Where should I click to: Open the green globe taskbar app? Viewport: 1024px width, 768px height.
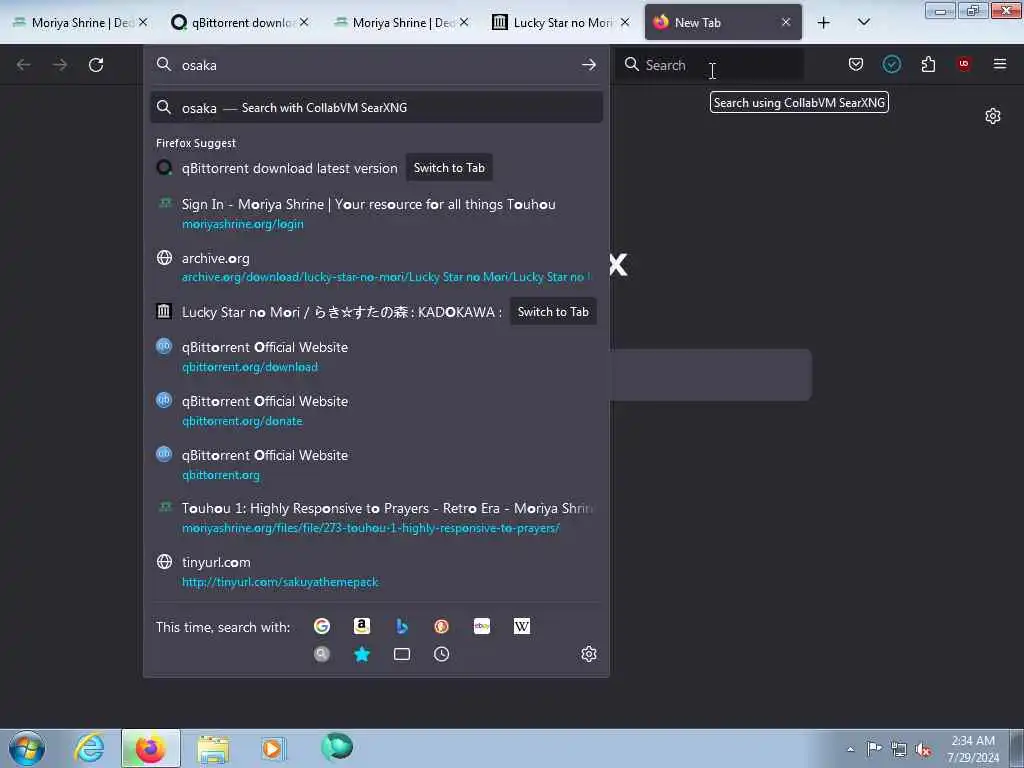tap(337, 747)
